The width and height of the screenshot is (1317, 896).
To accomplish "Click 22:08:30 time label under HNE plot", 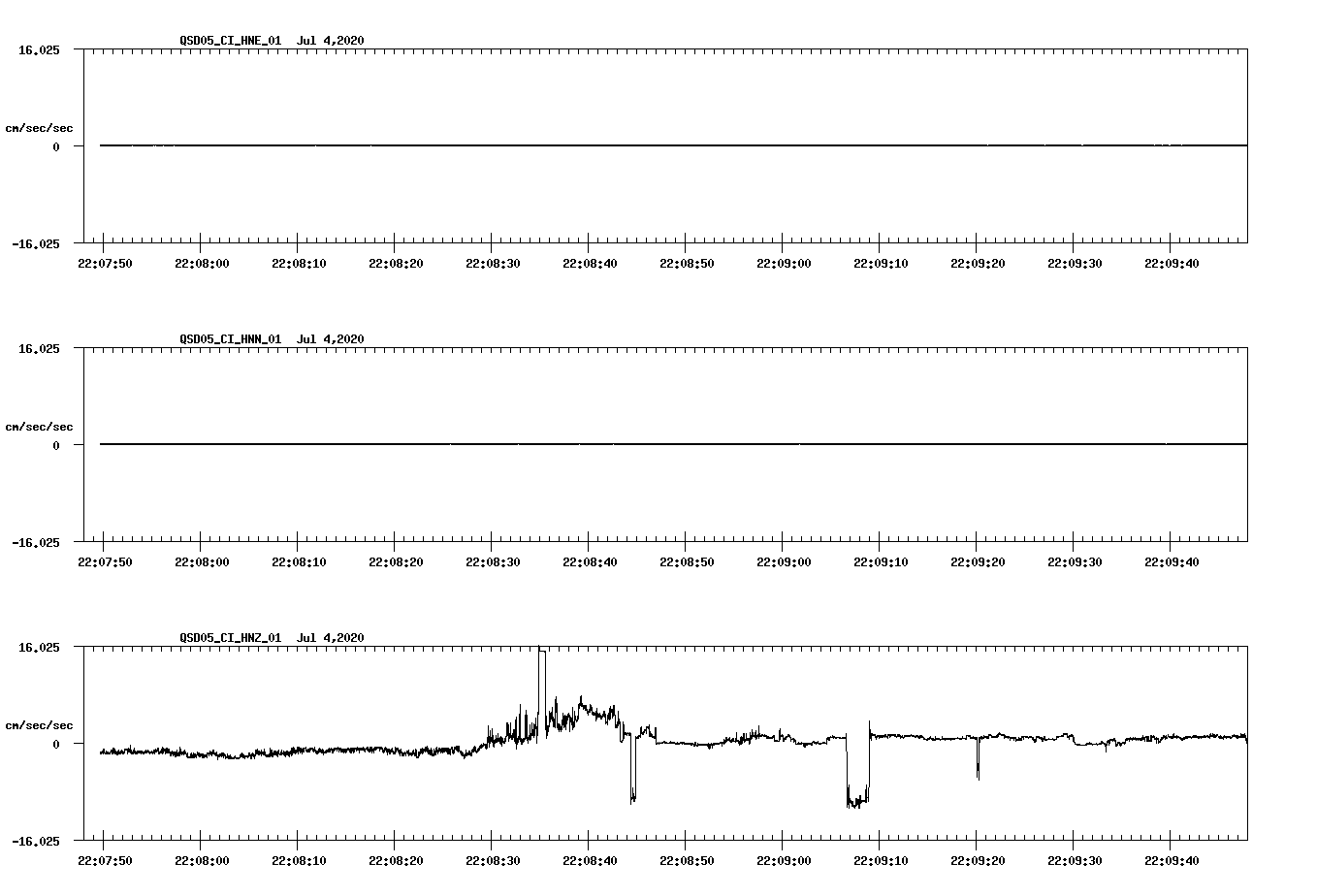I will point(493,263).
